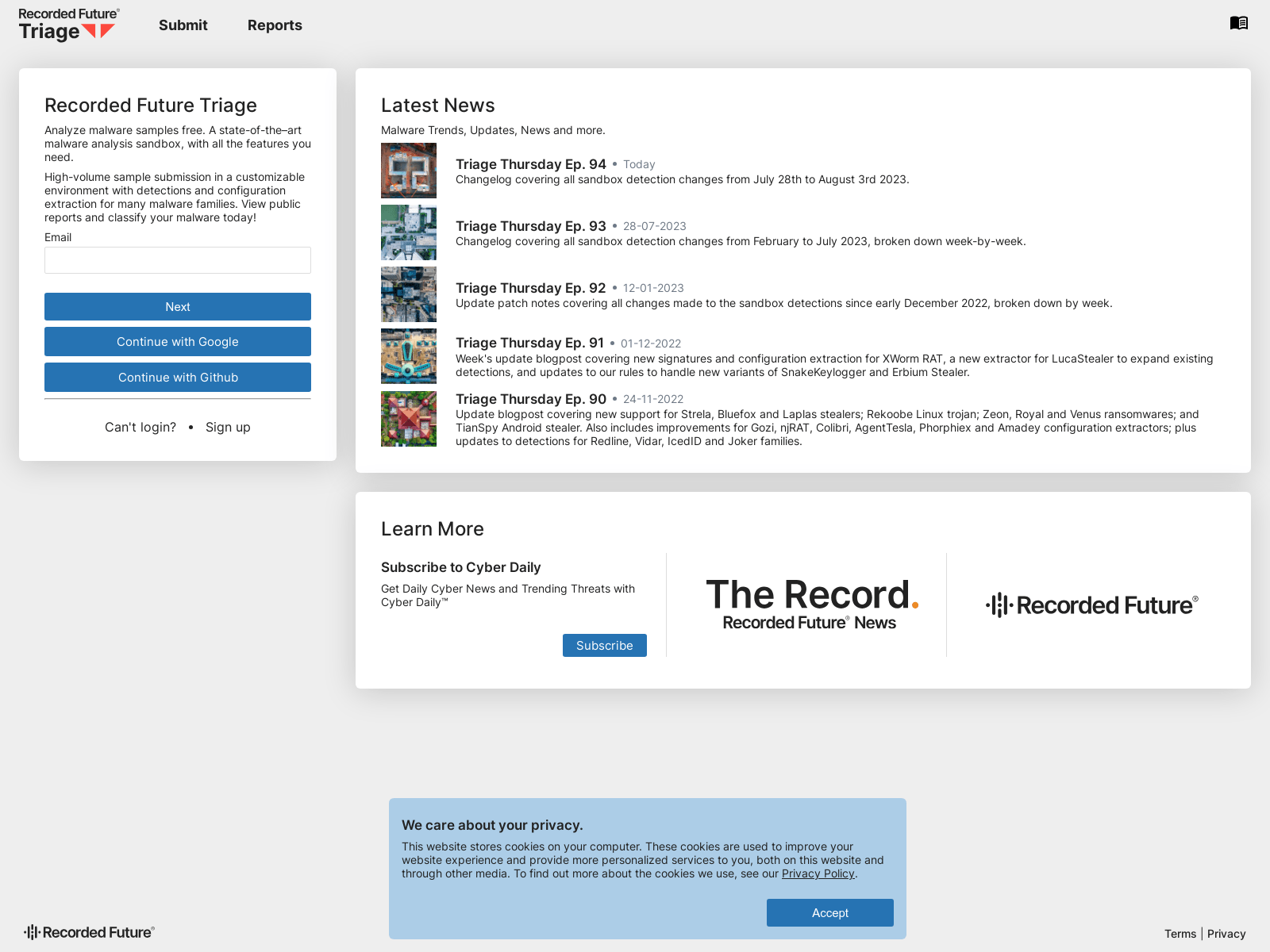Open Triage Thursday Ep. 93 title
The height and width of the screenshot is (952, 1270).
coord(531,226)
